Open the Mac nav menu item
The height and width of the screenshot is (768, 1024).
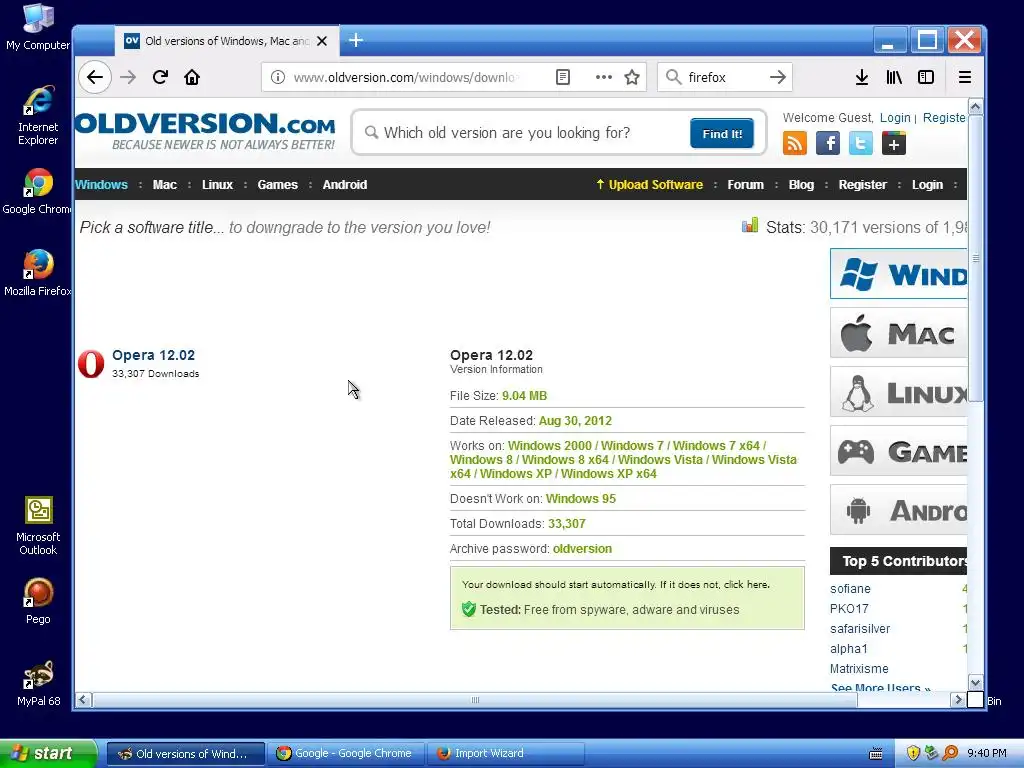click(x=165, y=185)
